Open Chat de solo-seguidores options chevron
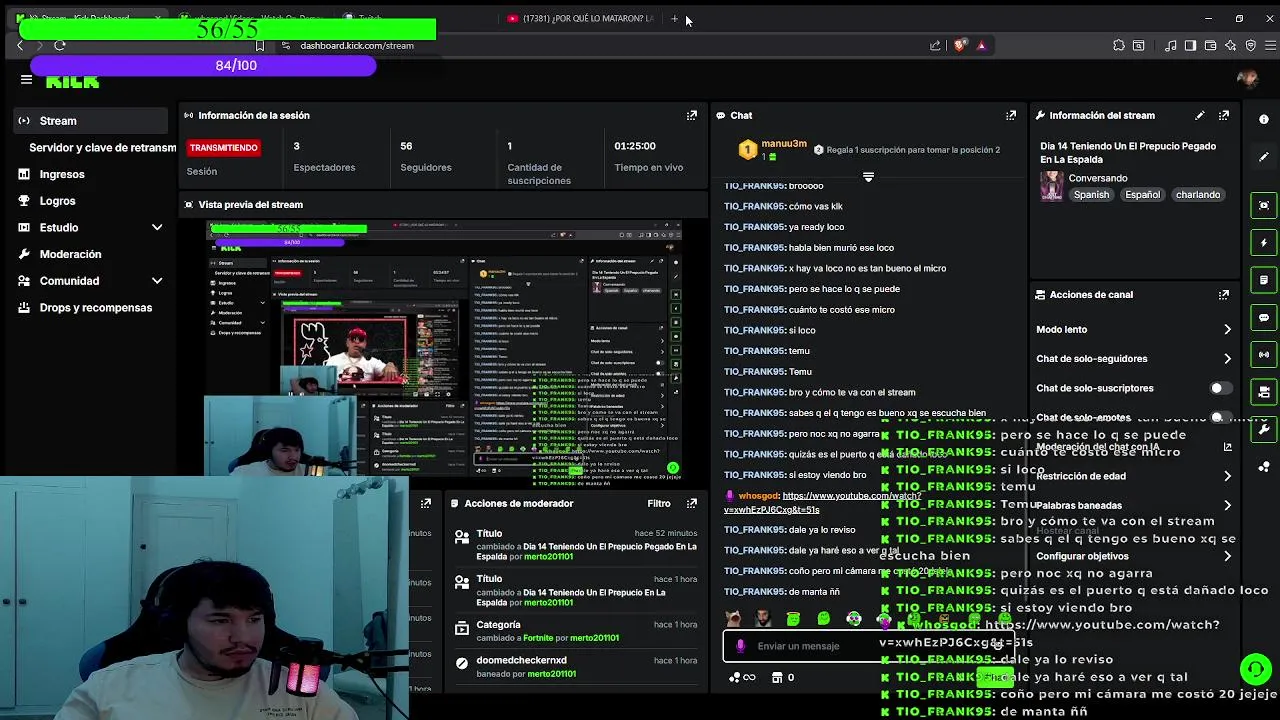 coord(1227,358)
